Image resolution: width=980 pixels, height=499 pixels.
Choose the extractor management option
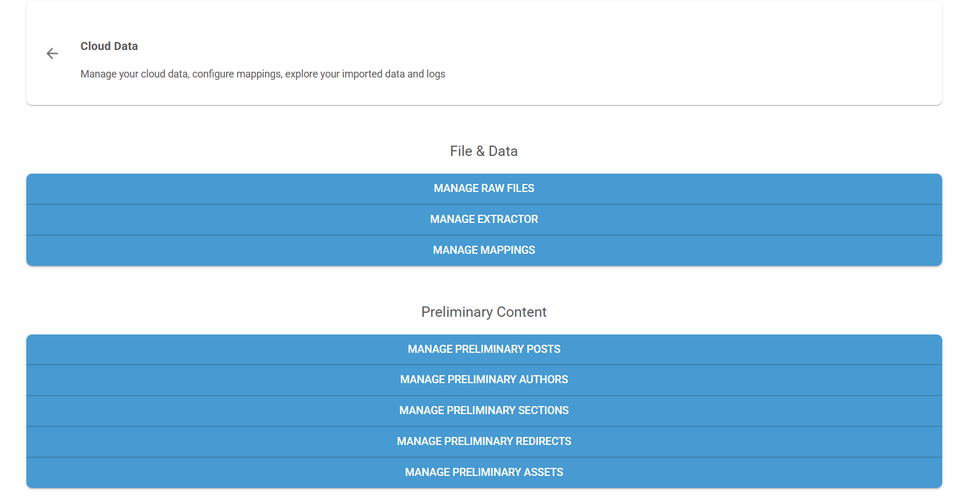484,220
